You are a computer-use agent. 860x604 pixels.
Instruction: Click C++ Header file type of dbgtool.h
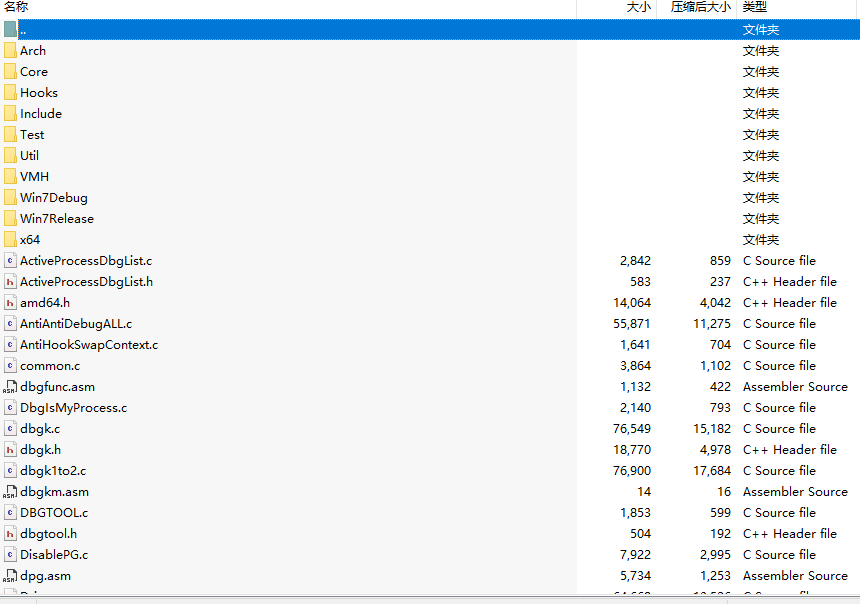click(790, 534)
